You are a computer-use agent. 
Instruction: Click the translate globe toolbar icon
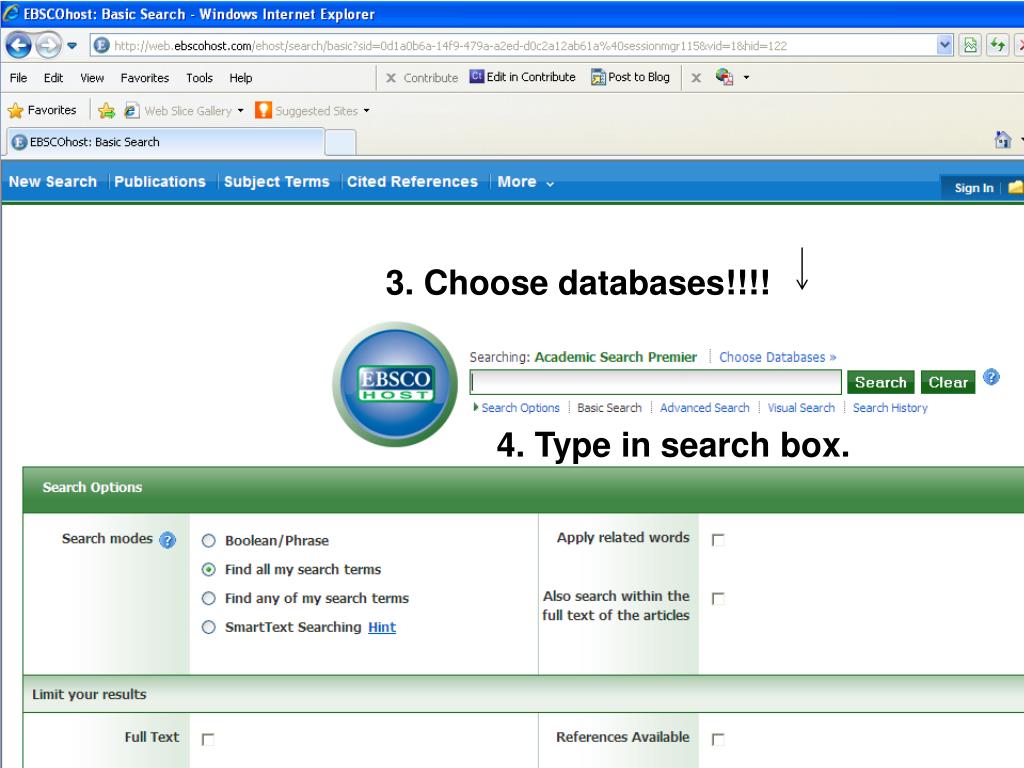tap(724, 76)
